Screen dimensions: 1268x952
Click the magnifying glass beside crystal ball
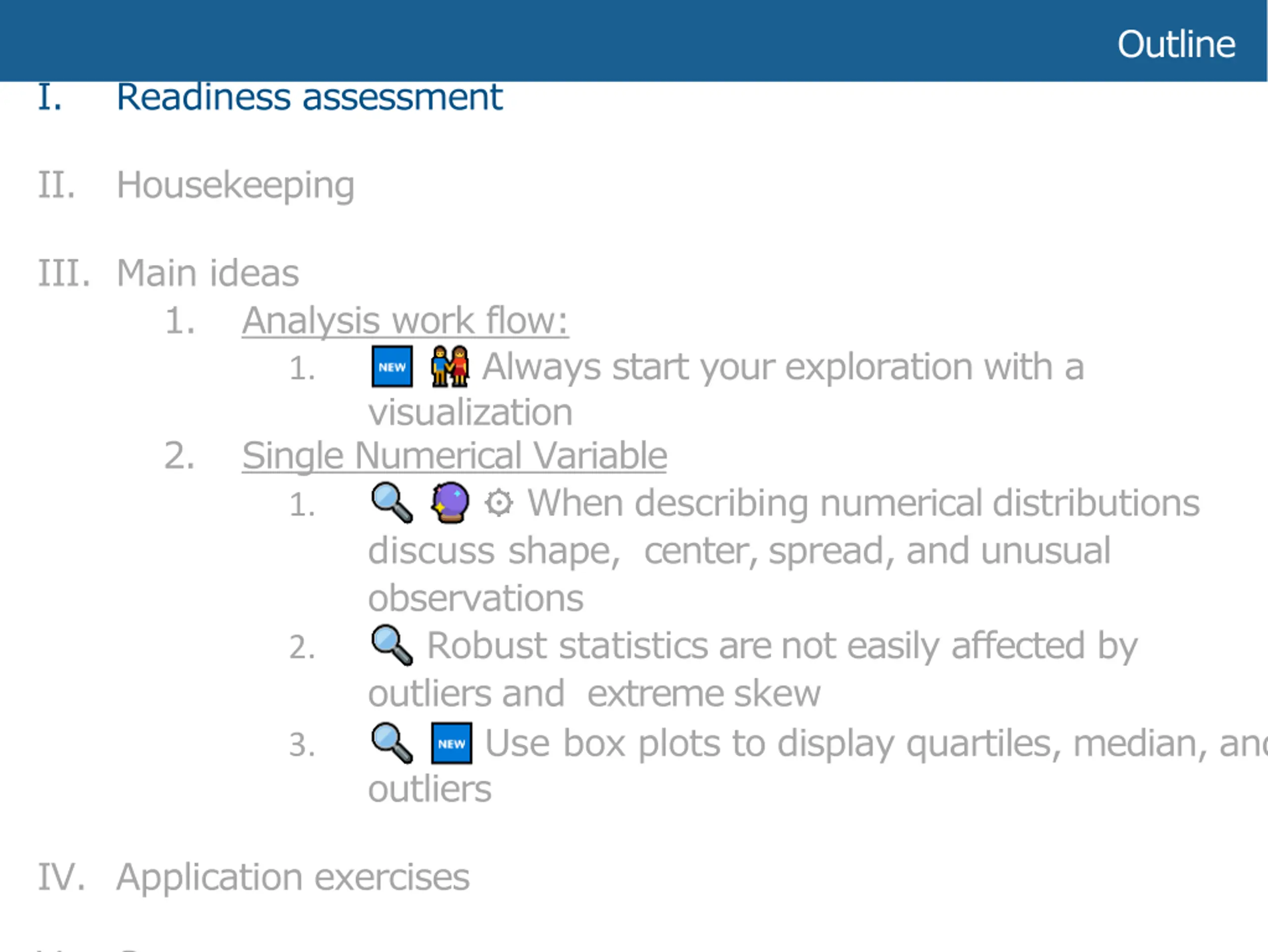[392, 503]
